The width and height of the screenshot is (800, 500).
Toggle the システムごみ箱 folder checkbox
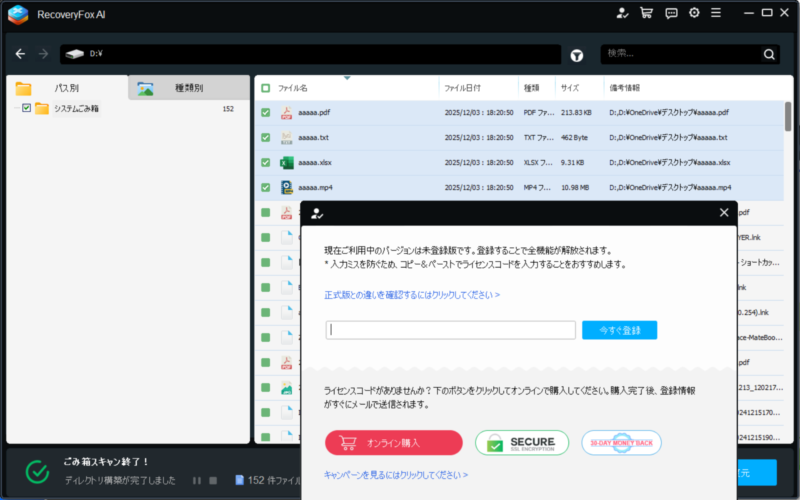pos(27,108)
